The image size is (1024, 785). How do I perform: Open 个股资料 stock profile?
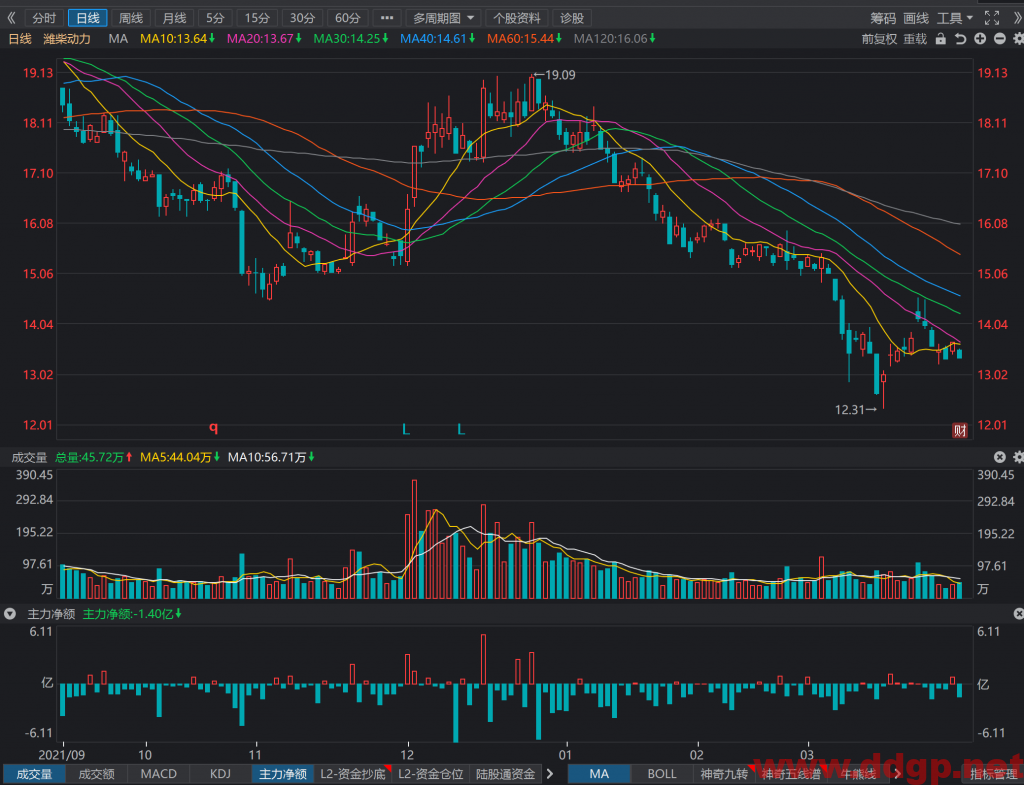pos(517,18)
